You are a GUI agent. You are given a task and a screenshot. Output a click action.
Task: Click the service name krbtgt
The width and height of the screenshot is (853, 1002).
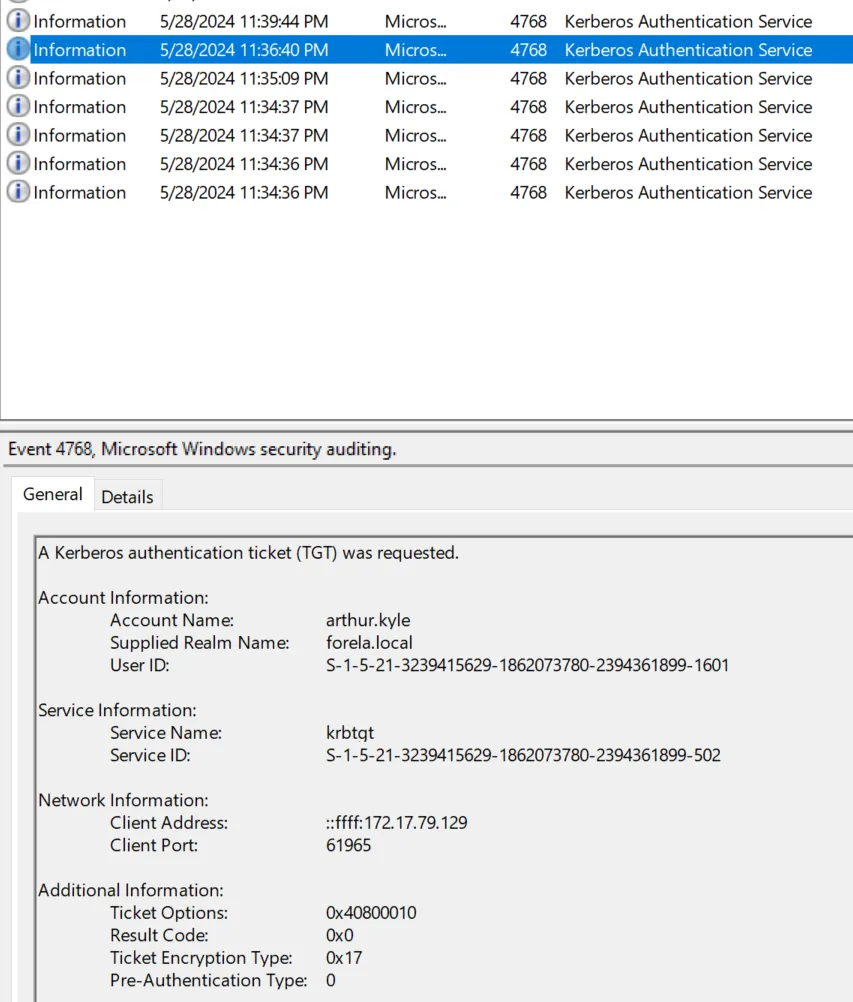(350, 732)
